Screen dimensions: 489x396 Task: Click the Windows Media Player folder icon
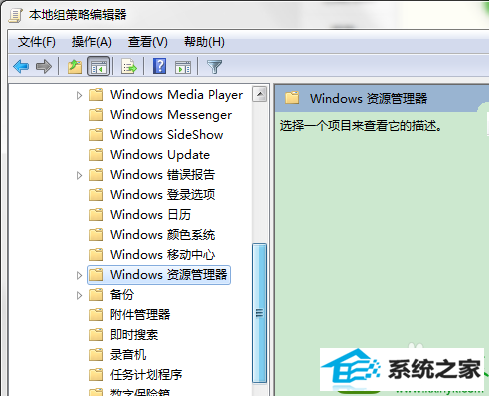[96, 95]
